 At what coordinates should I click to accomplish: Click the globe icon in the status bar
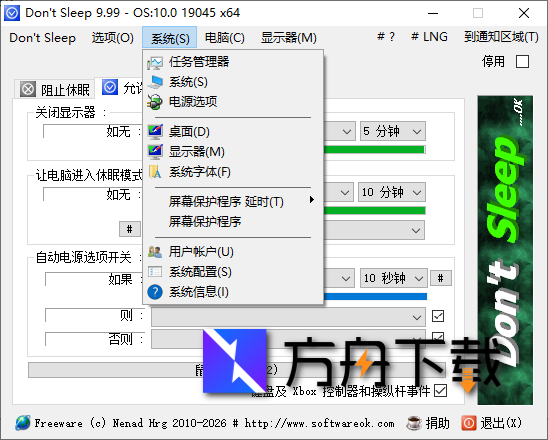(x=23, y=423)
